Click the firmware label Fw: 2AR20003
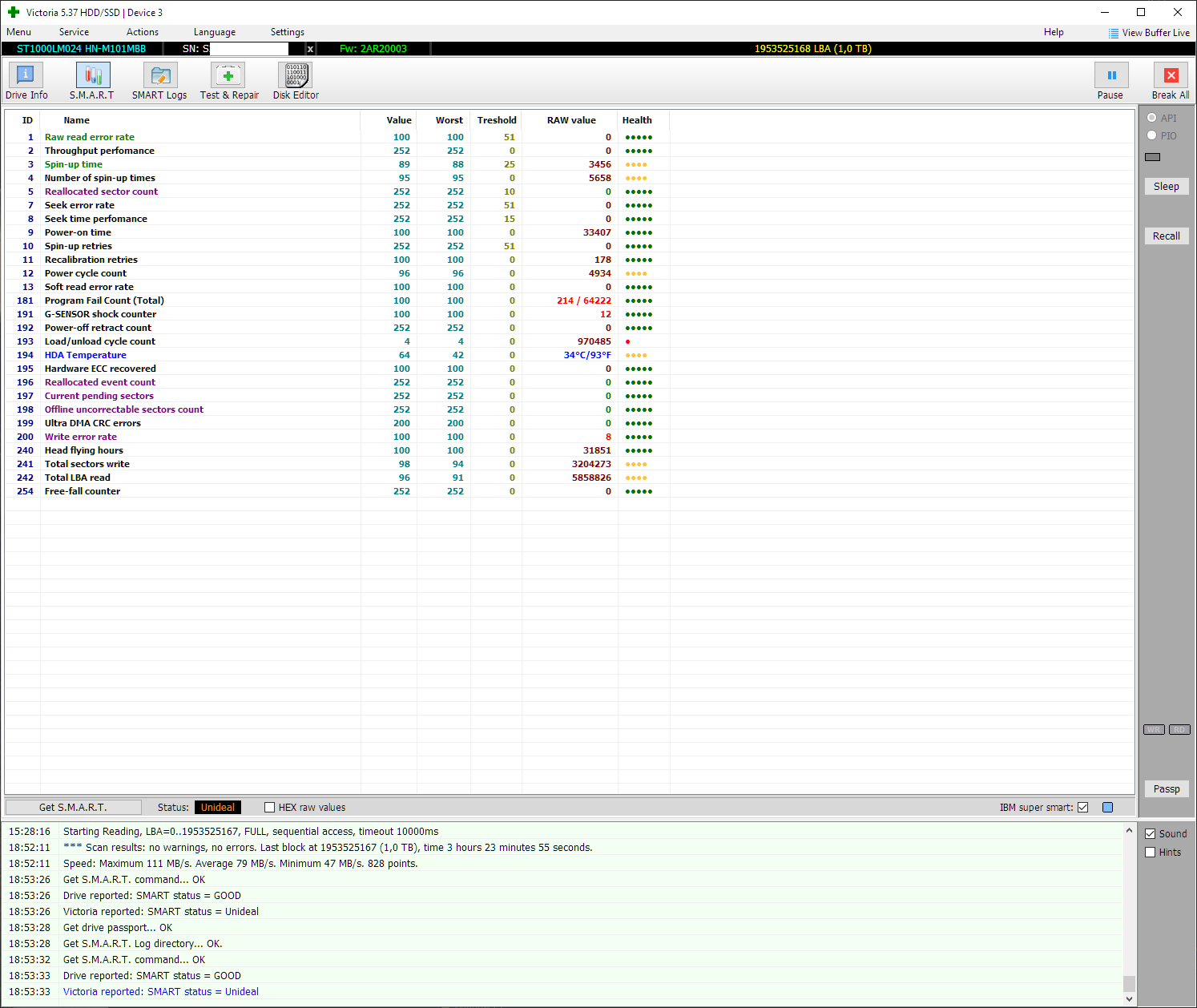Screen dimensions: 1197x1008 373,49
